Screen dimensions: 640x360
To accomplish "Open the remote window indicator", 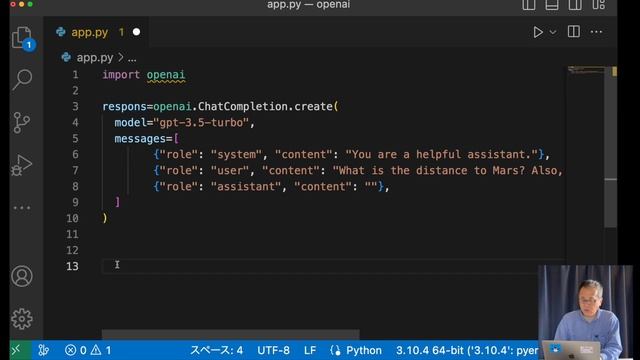I will tap(21, 350).
